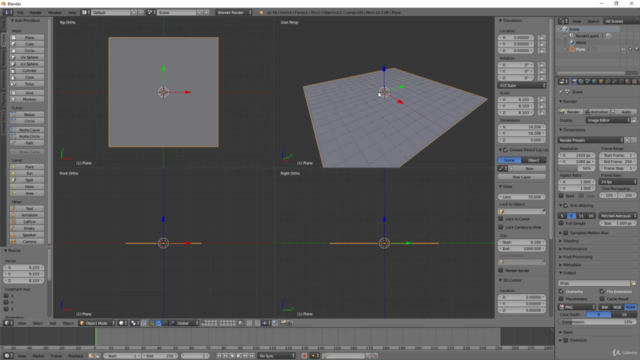The height and width of the screenshot is (360, 640).
Task: Select the Plane object in outliner
Action: click(x=580, y=49)
